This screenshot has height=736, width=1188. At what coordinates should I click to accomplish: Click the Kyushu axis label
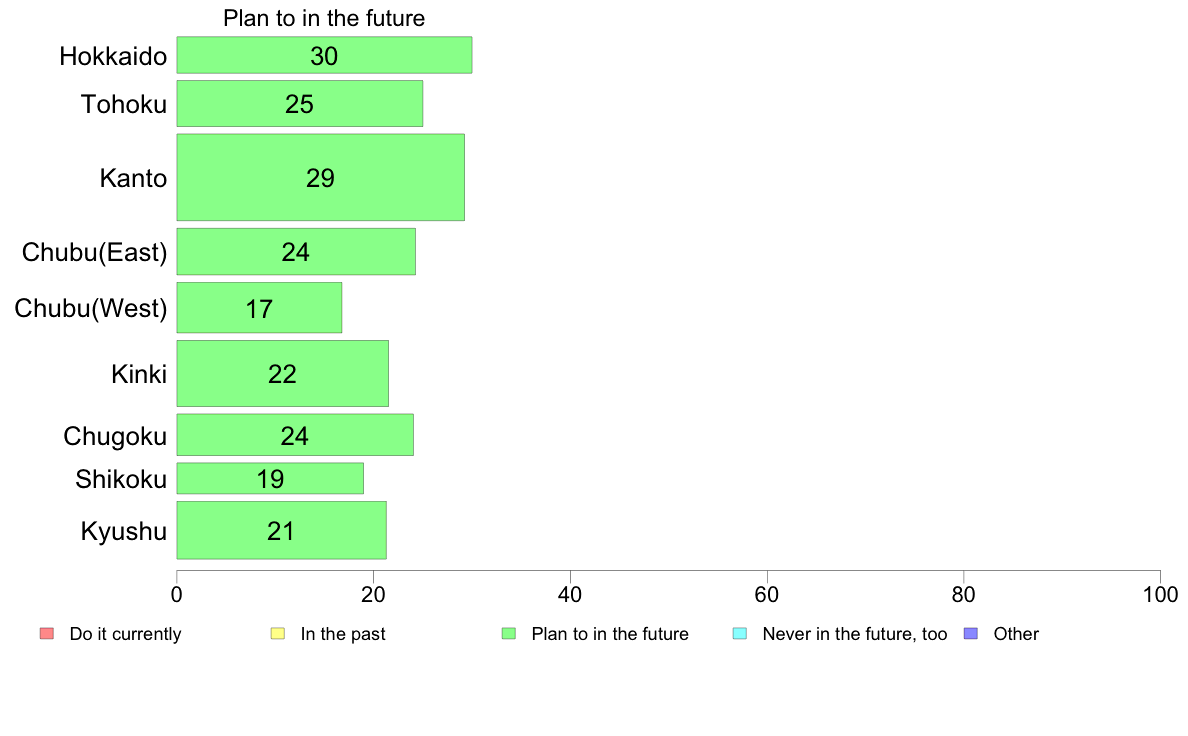(123, 531)
